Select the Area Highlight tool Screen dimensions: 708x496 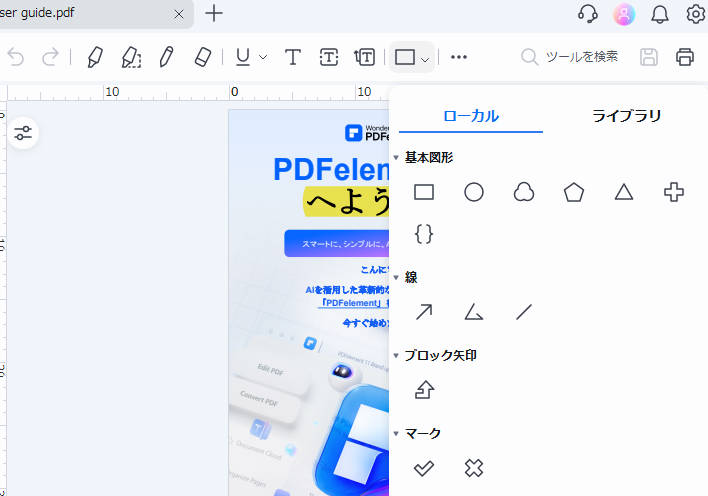click(x=131, y=57)
